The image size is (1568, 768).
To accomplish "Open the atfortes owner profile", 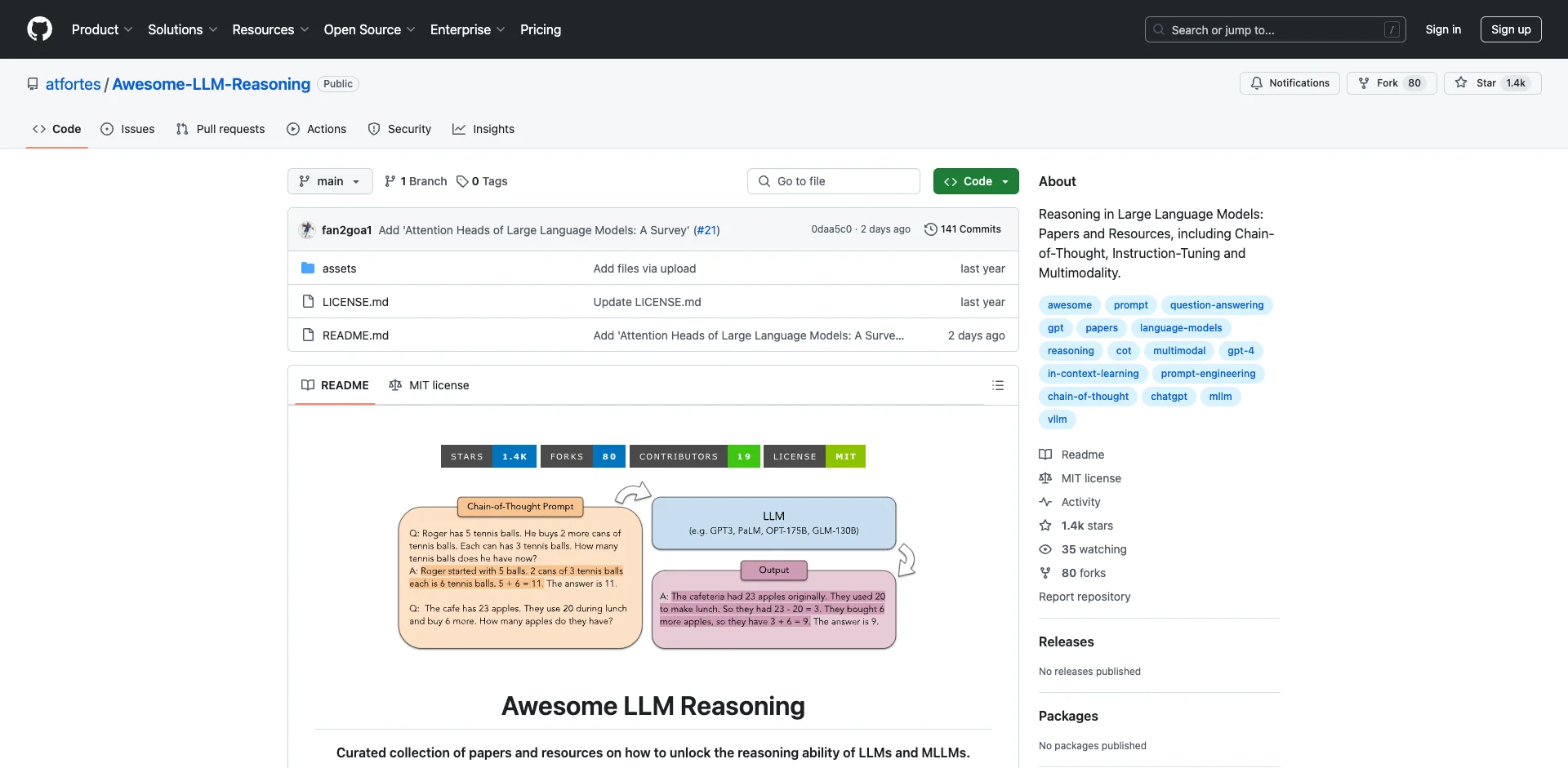I will [x=73, y=84].
